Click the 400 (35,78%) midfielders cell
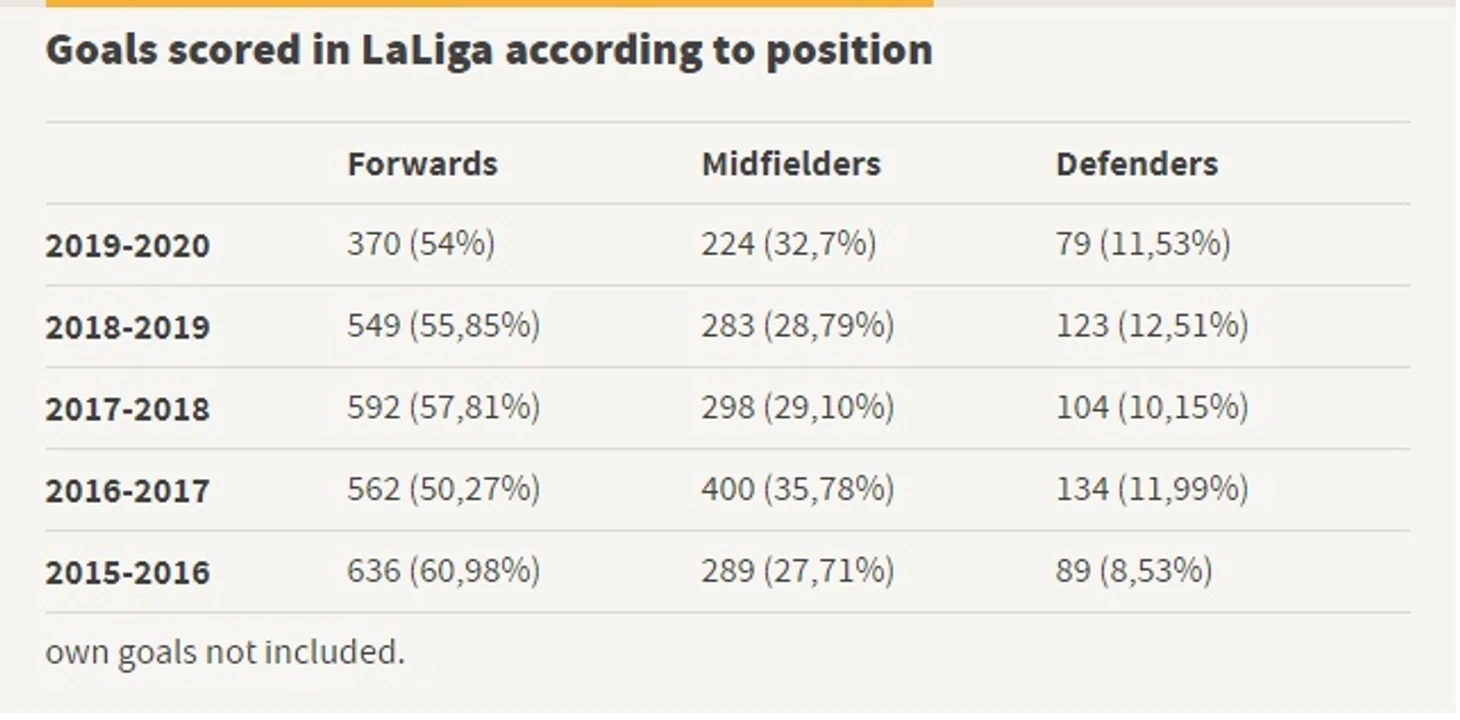The image size is (1460, 720). pos(798,490)
